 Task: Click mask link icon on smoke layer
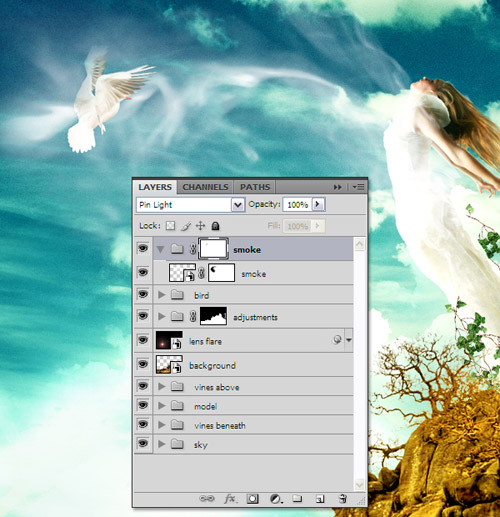pyautogui.click(x=201, y=273)
